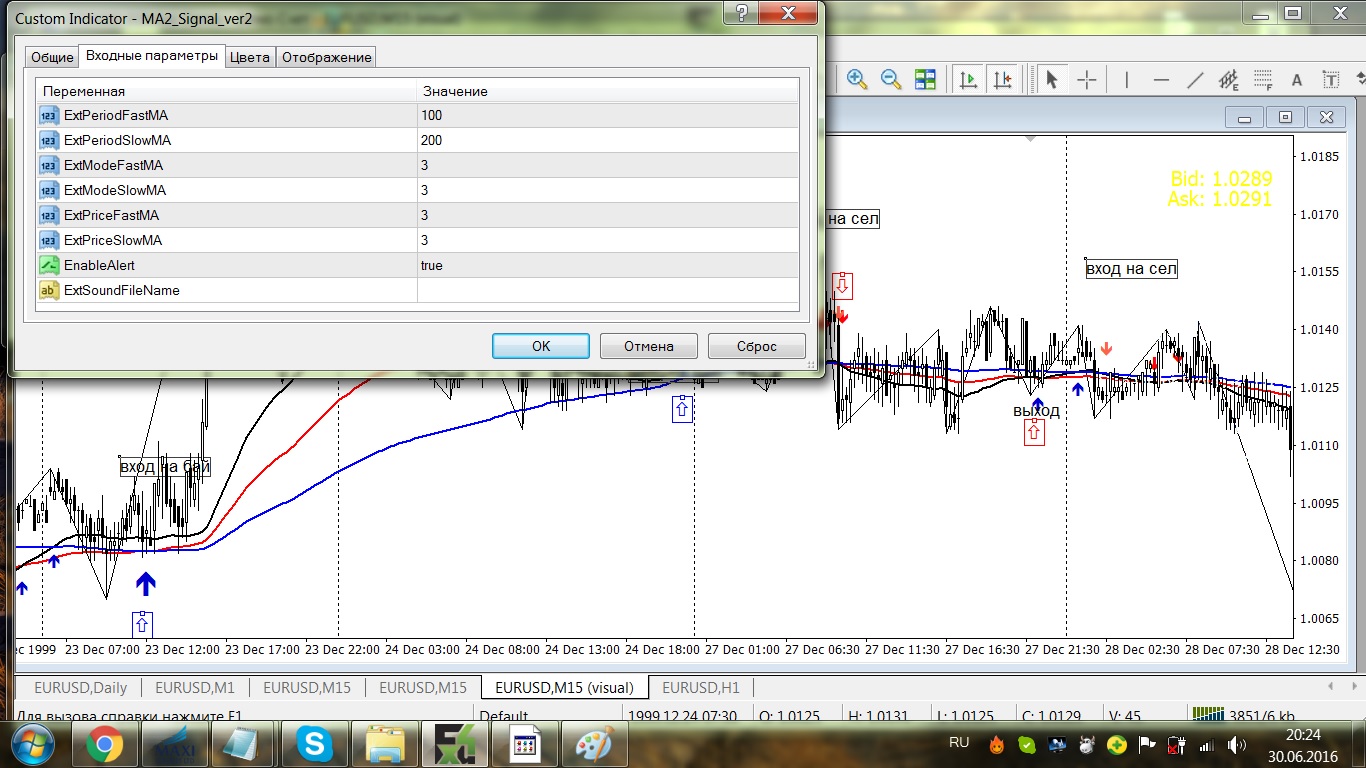This screenshot has height=768, width=1366.
Task: Tile chart windows using the grid icon
Action: [925, 80]
